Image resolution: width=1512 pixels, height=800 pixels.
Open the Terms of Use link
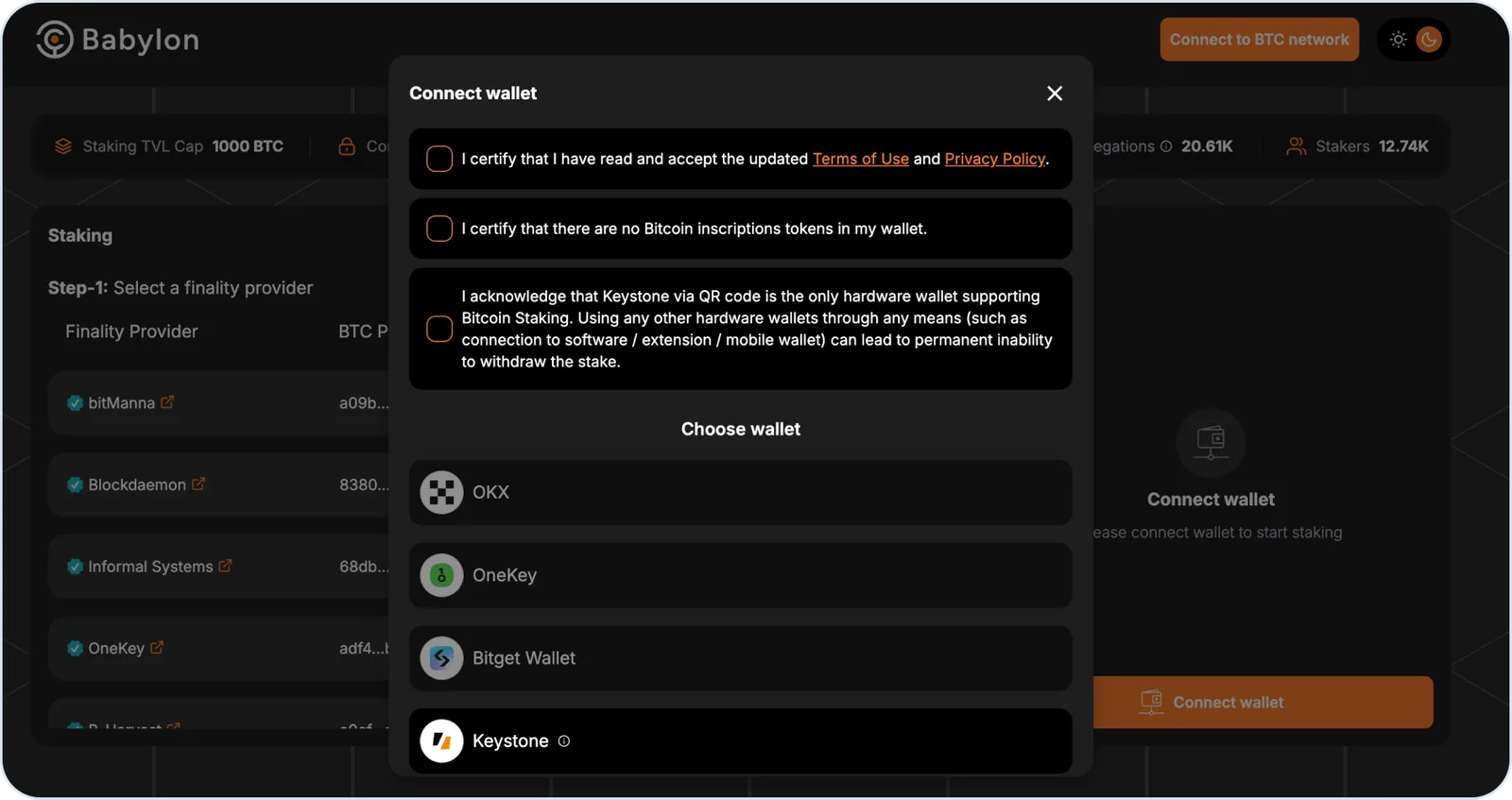pyautogui.click(x=861, y=159)
